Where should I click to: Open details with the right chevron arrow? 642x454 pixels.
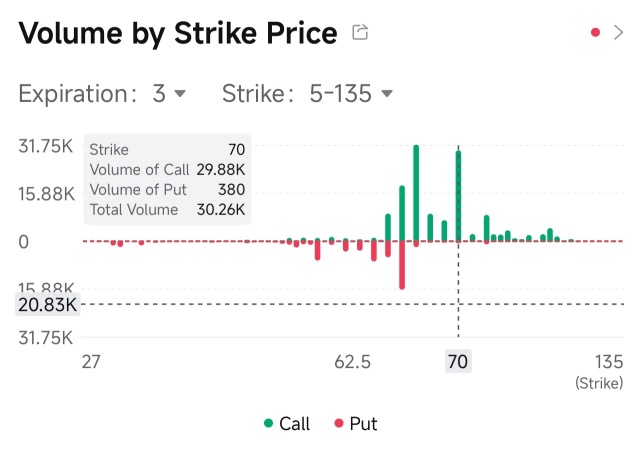click(618, 32)
